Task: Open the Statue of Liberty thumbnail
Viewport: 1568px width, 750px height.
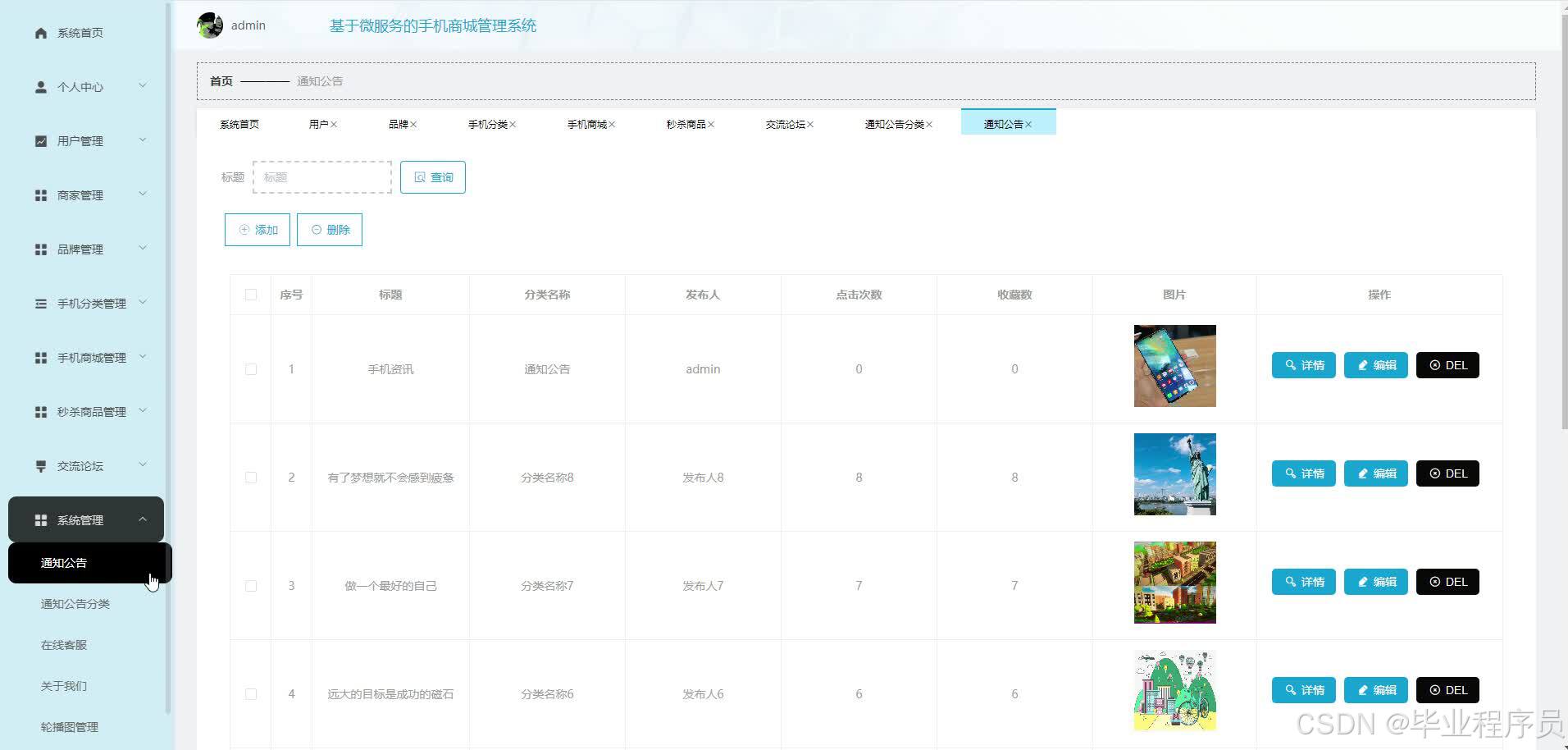Action: coord(1175,474)
